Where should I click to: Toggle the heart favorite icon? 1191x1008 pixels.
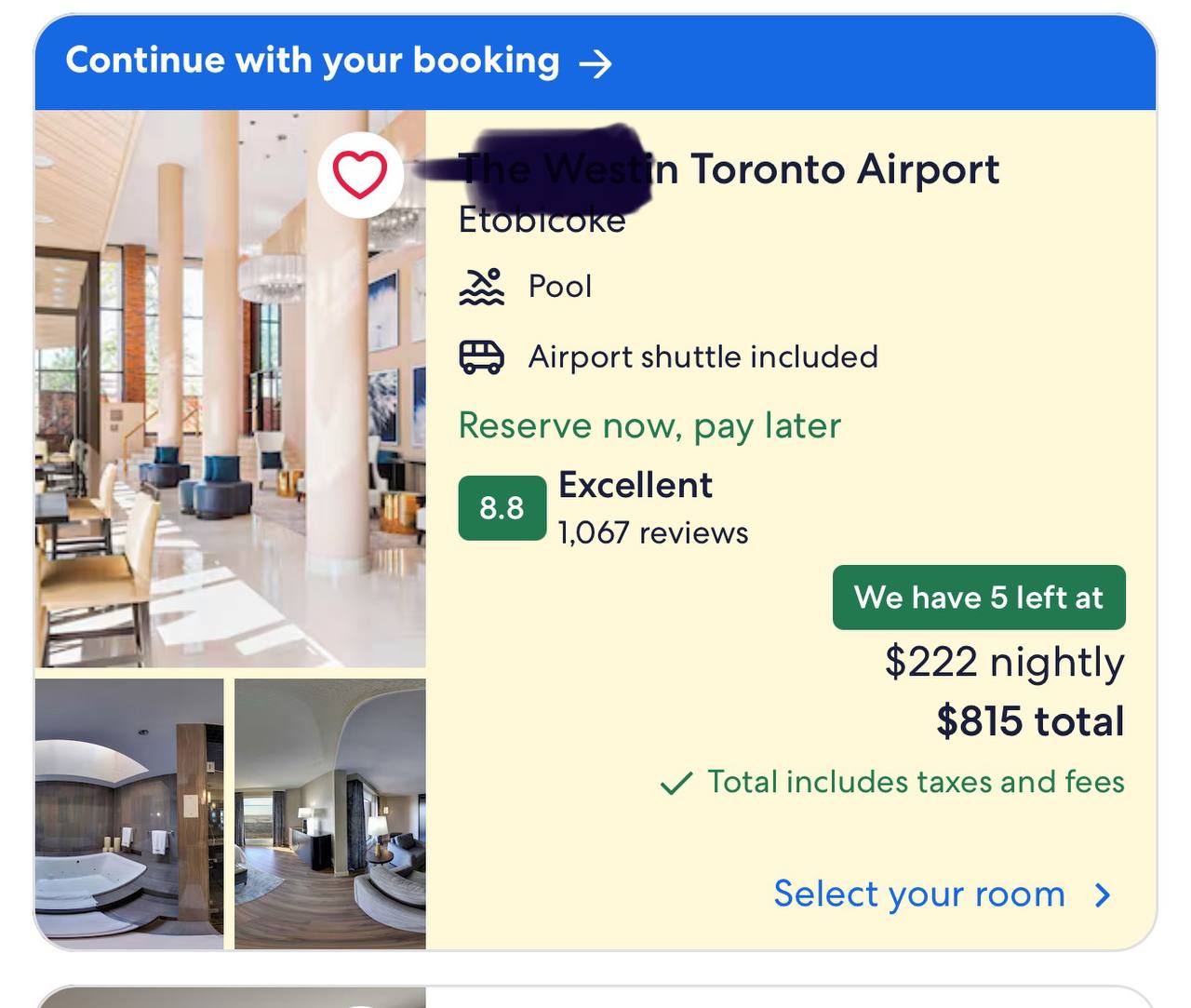coord(360,175)
